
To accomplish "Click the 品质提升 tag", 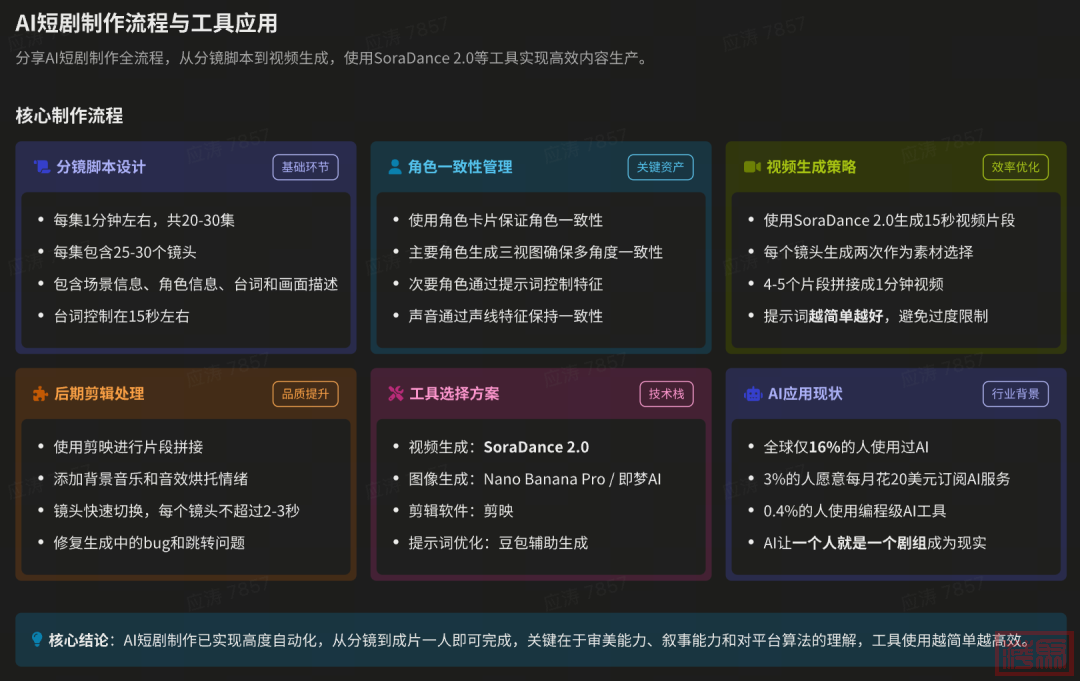I will coord(305,394).
